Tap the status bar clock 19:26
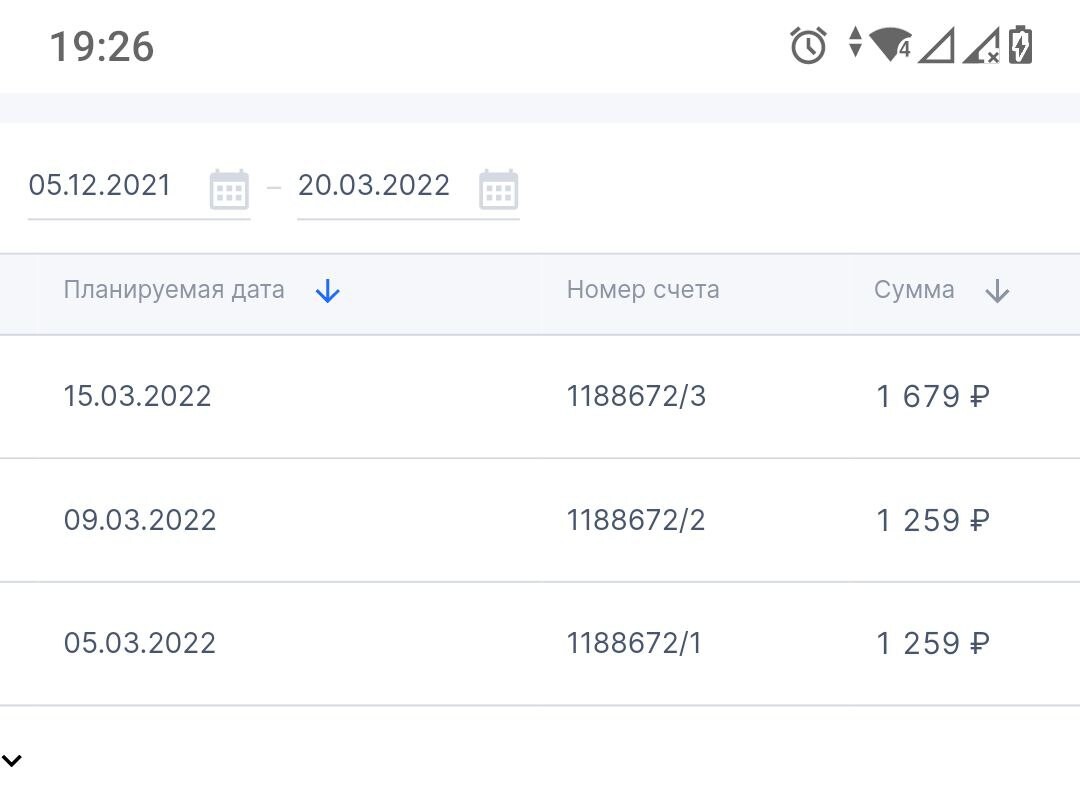Viewport: 1080px width, 792px height. point(102,46)
